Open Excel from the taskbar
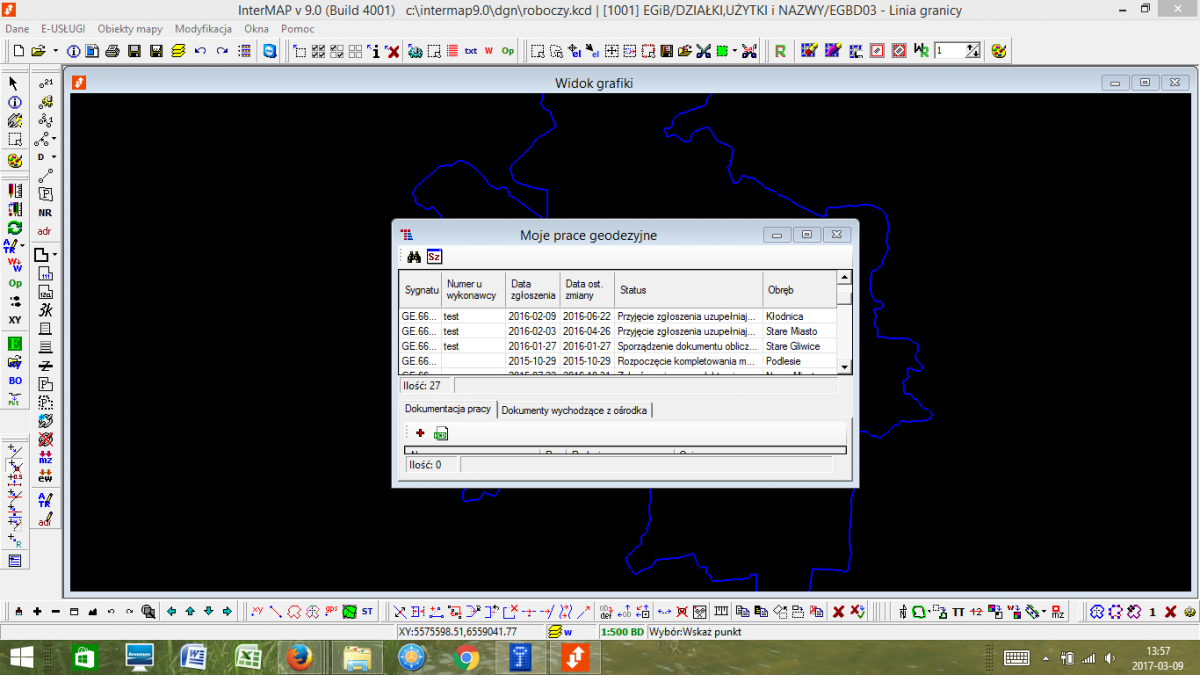This screenshot has height=675, width=1200. pos(246,658)
